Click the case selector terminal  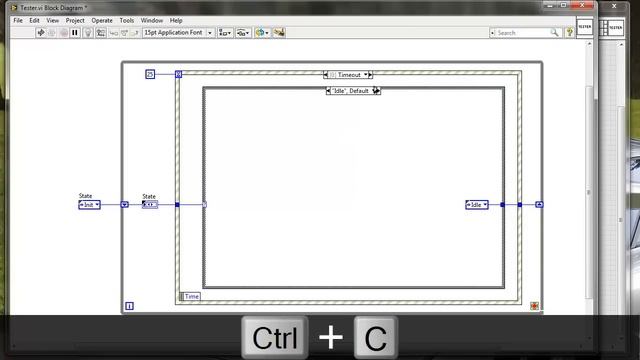pos(204,205)
